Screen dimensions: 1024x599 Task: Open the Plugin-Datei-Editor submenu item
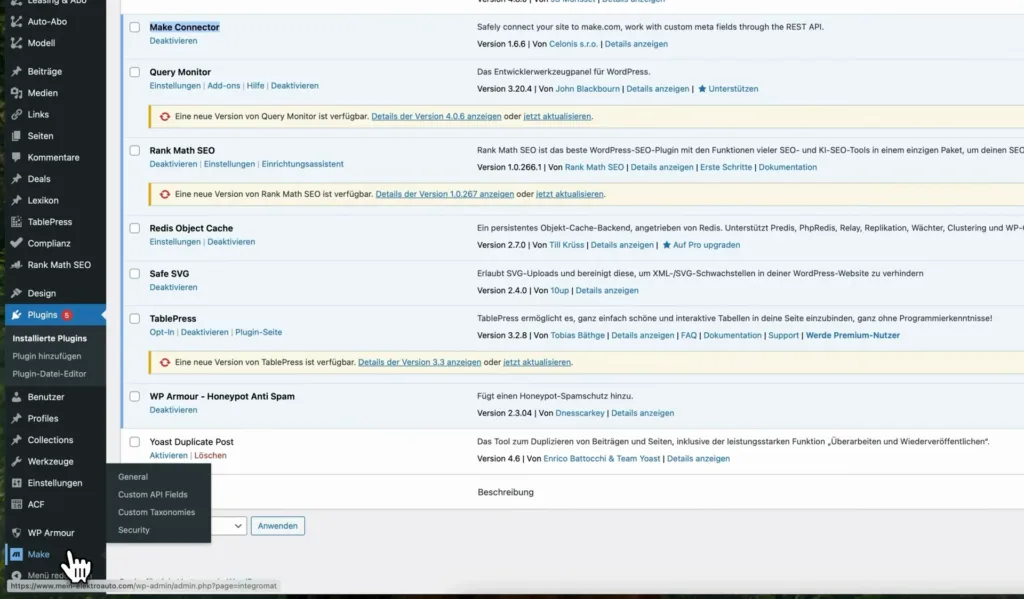[x=49, y=374]
